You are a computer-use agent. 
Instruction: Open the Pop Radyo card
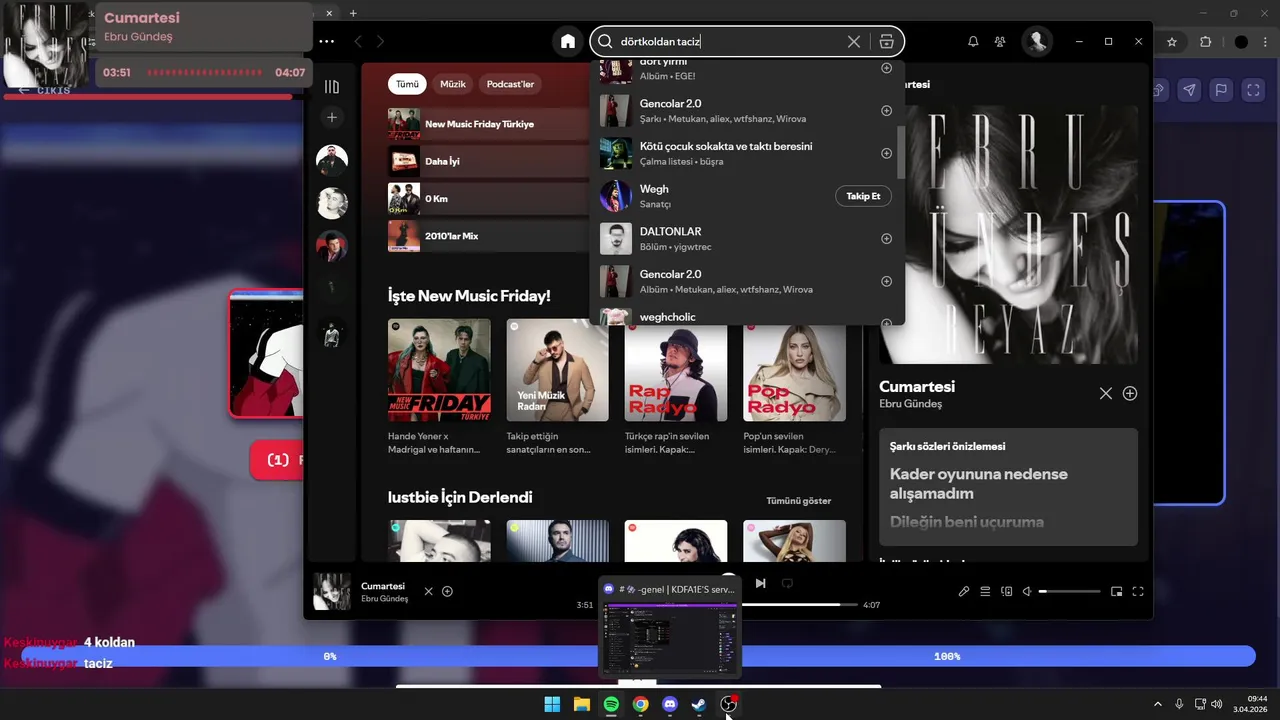(794, 388)
